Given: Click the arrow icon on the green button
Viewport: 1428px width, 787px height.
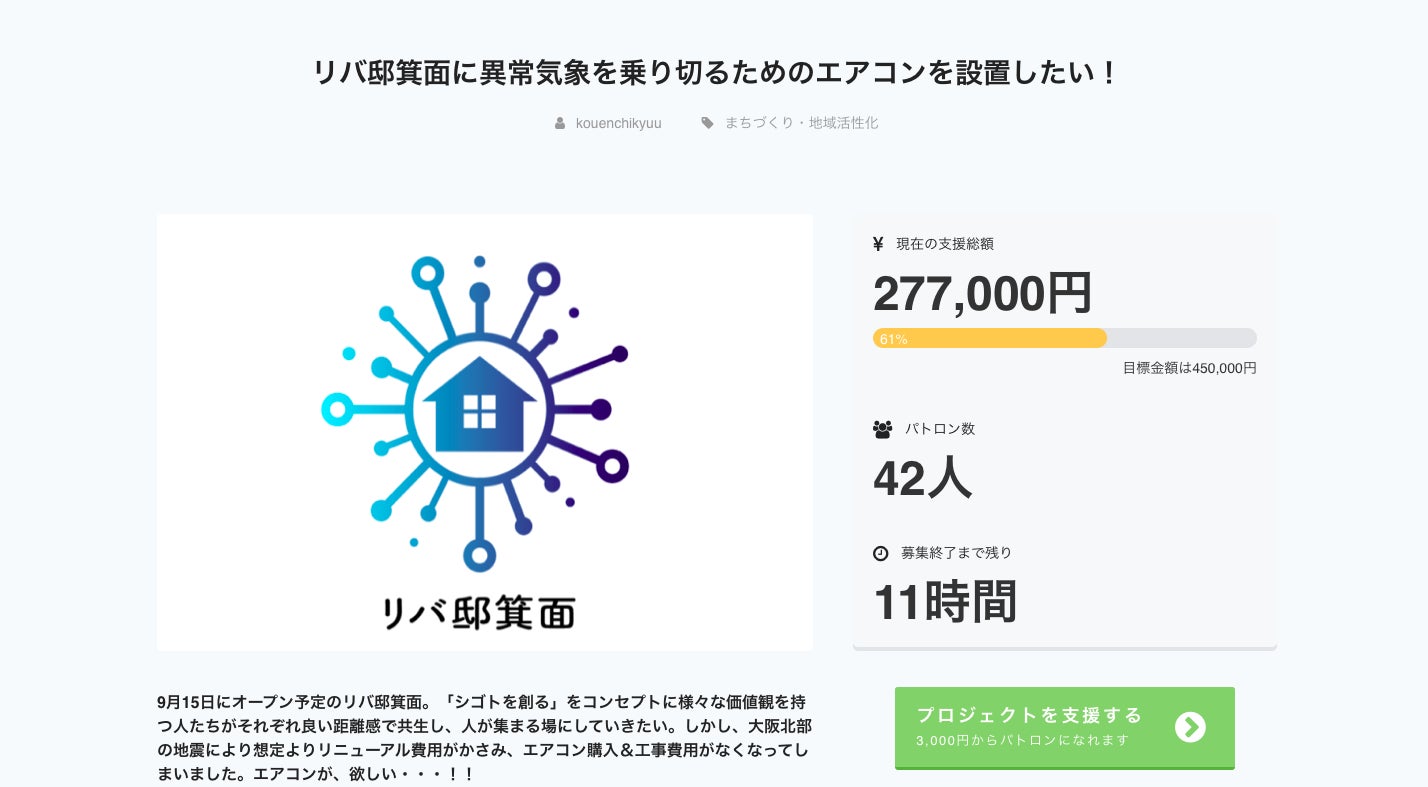Looking at the screenshot, I should coord(1190,727).
